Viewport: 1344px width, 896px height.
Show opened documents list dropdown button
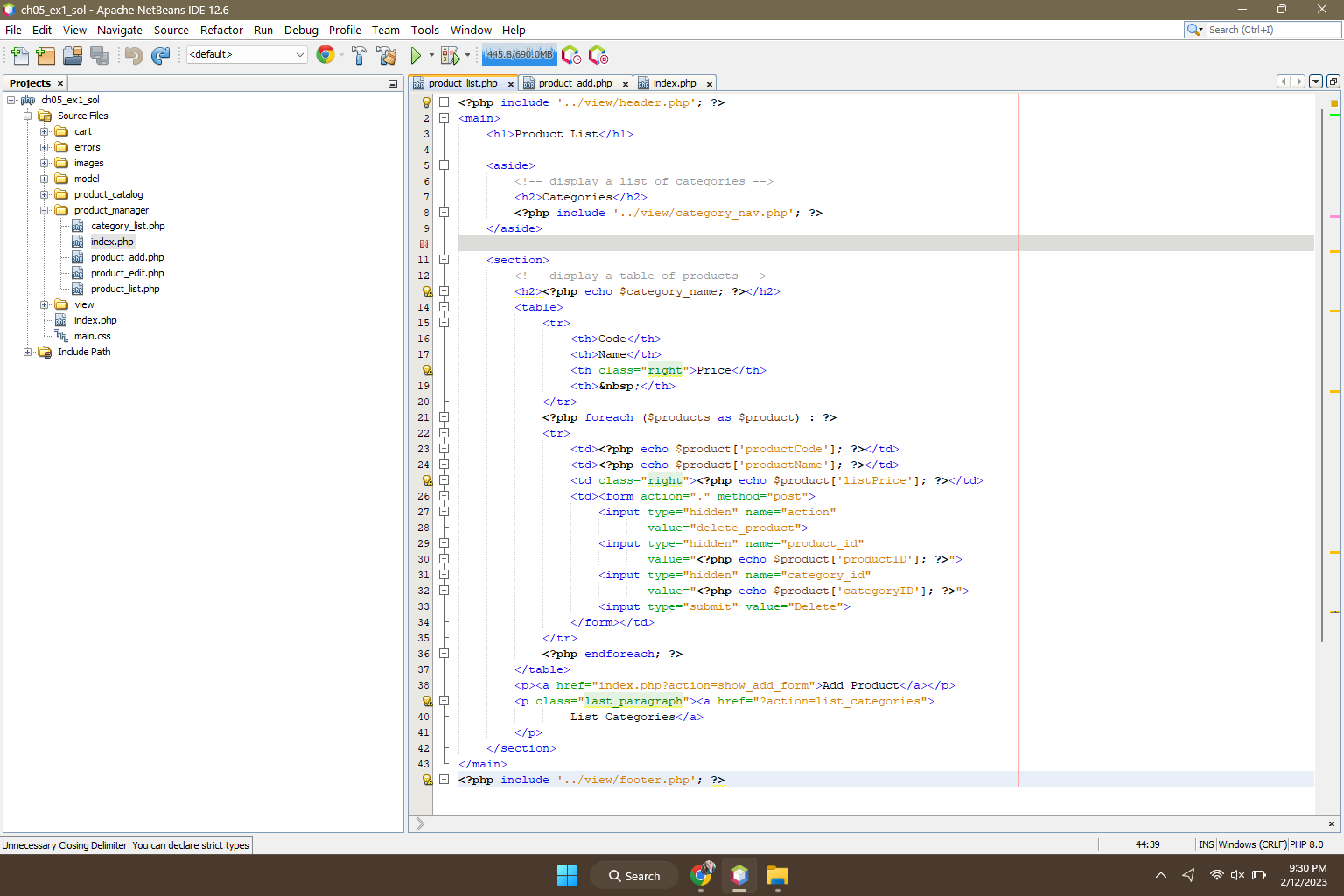1315,81
